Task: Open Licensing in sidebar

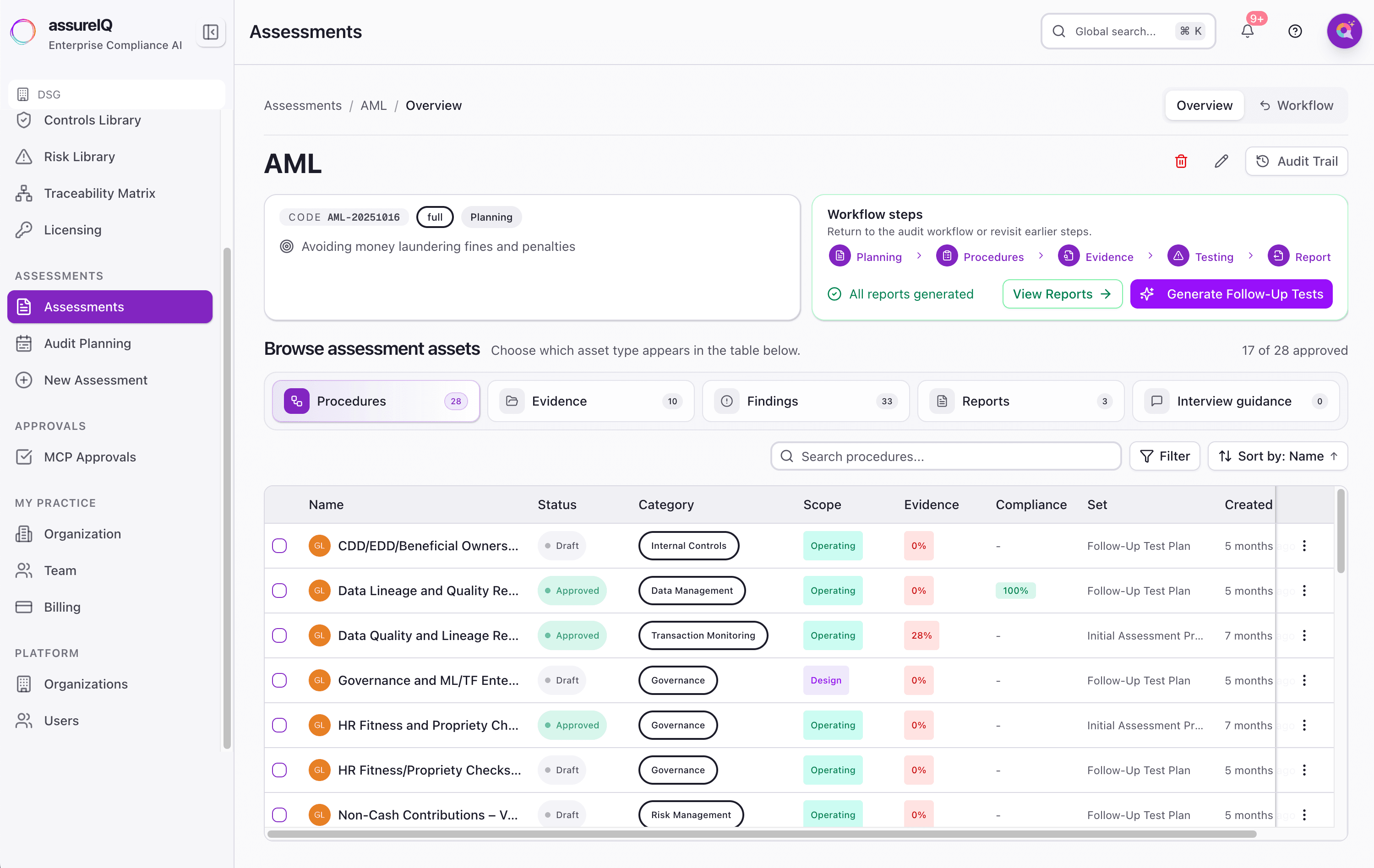Action: pos(110,229)
